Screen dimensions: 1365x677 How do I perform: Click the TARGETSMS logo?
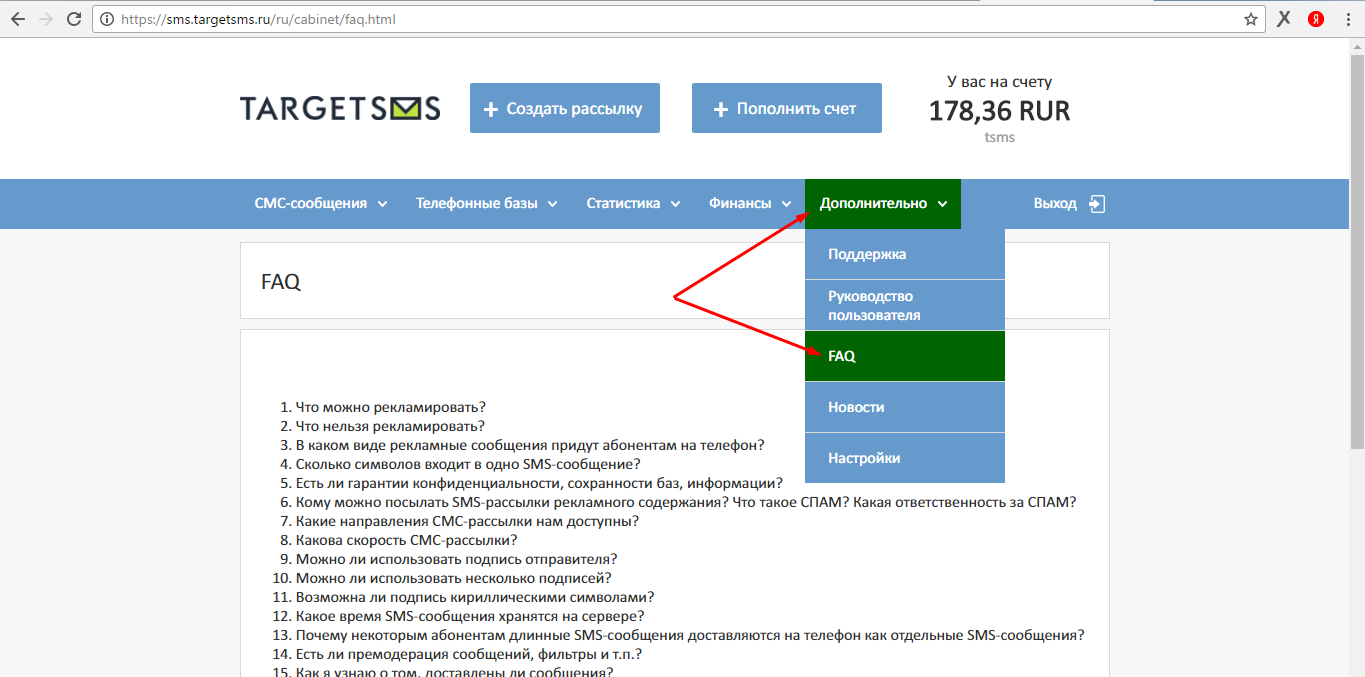coord(340,108)
